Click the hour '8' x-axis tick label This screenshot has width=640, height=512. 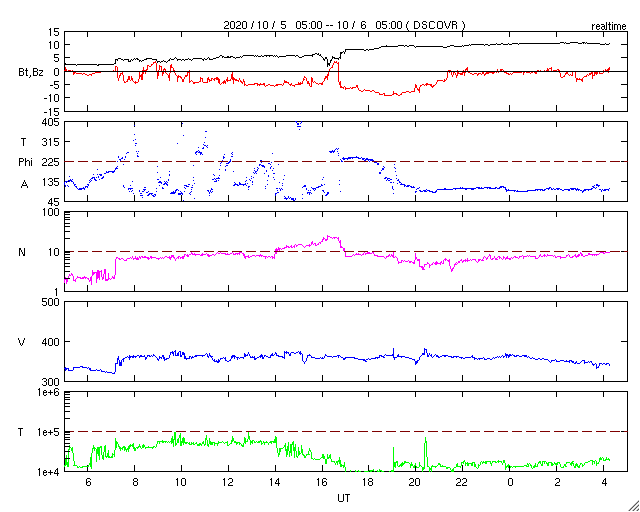pos(135,482)
